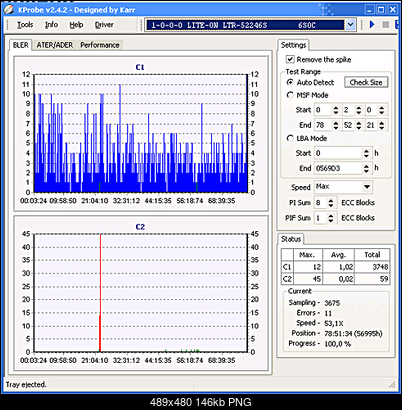The image size is (402, 410).
Task: Click the Sampling 3675 value
Action: (332, 303)
